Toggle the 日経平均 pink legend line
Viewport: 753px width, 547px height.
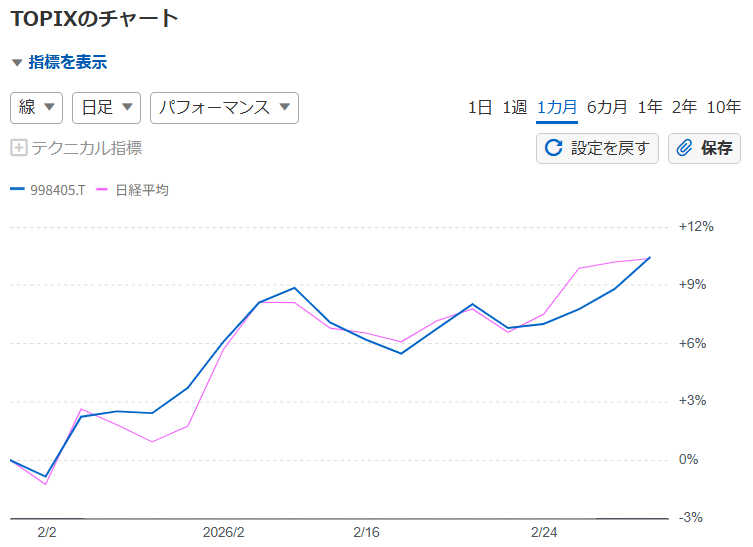pos(101,190)
